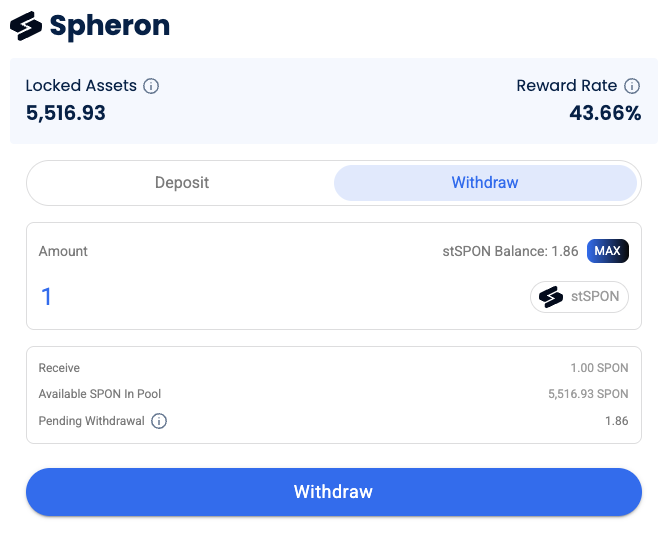The width and height of the screenshot is (667, 542).
Task: Click the Spheron brand name text
Action: [110, 26]
